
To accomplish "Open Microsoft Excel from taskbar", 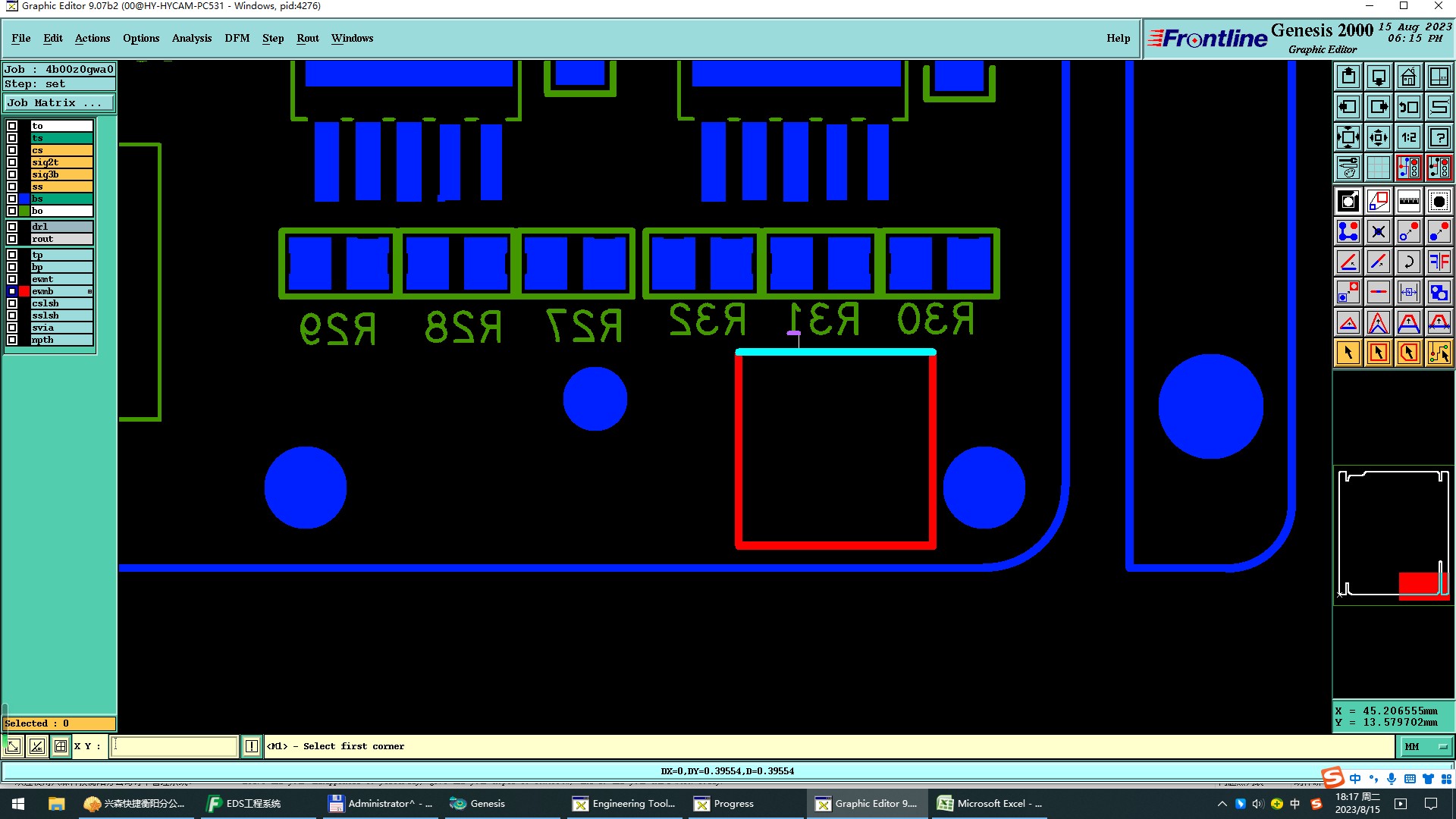I will [990, 804].
